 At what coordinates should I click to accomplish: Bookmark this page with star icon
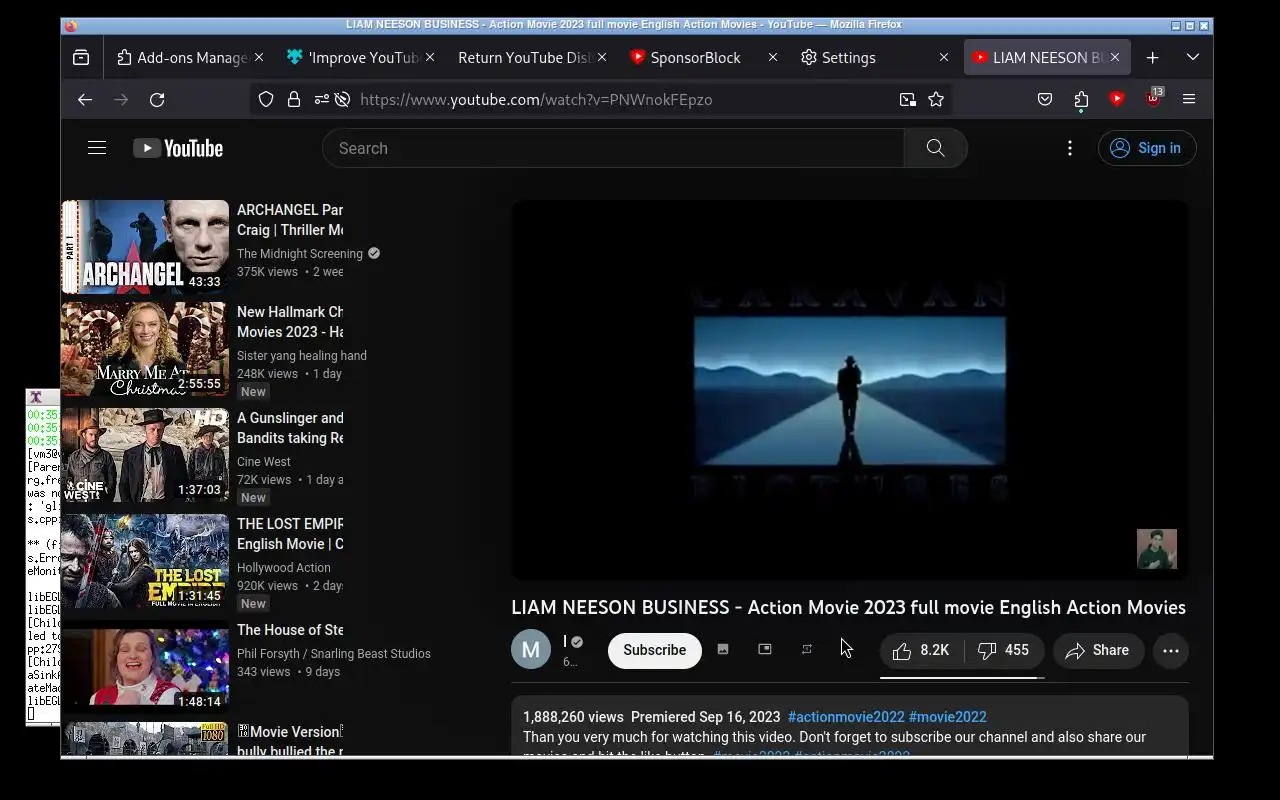(936, 99)
